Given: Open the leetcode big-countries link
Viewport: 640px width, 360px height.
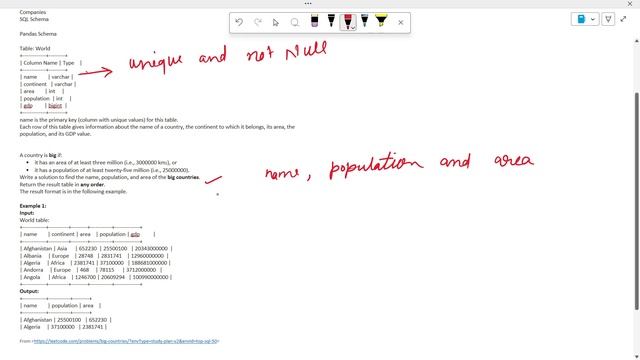Looking at the screenshot, I should pos(126,341).
